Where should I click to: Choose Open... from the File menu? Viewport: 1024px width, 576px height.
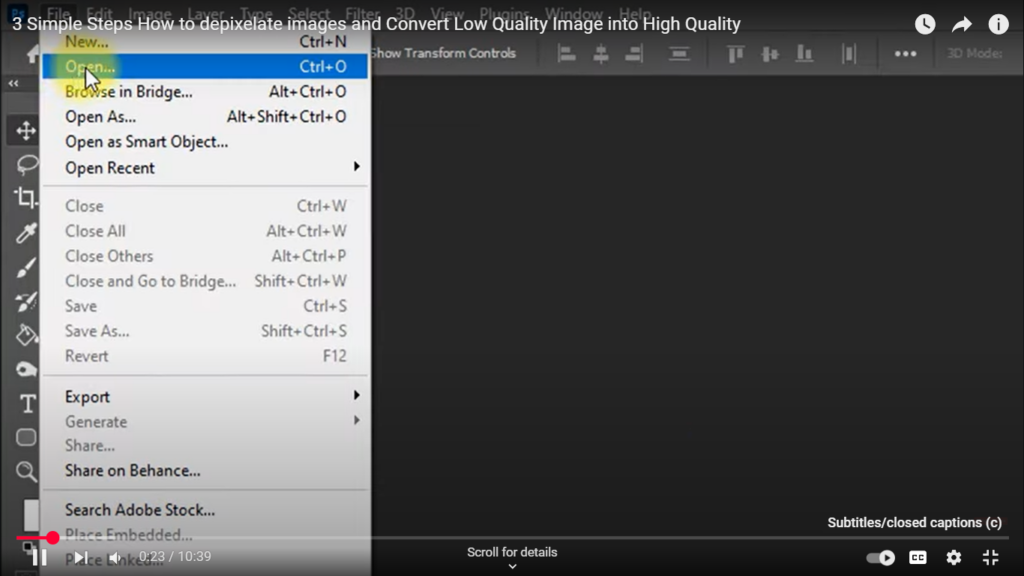tap(89, 66)
